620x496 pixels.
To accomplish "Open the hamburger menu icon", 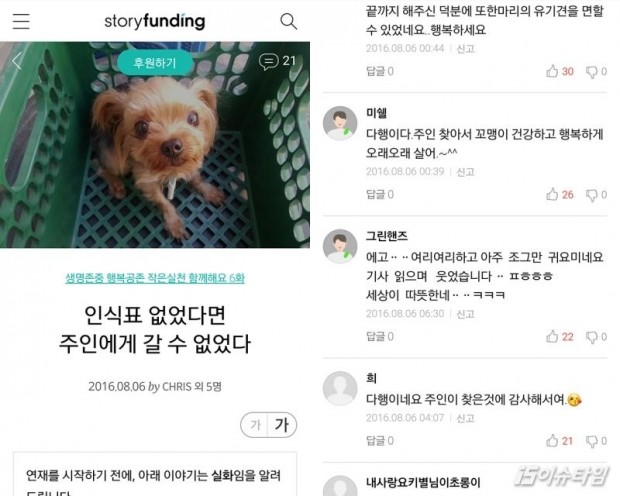I will click(x=21, y=21).
